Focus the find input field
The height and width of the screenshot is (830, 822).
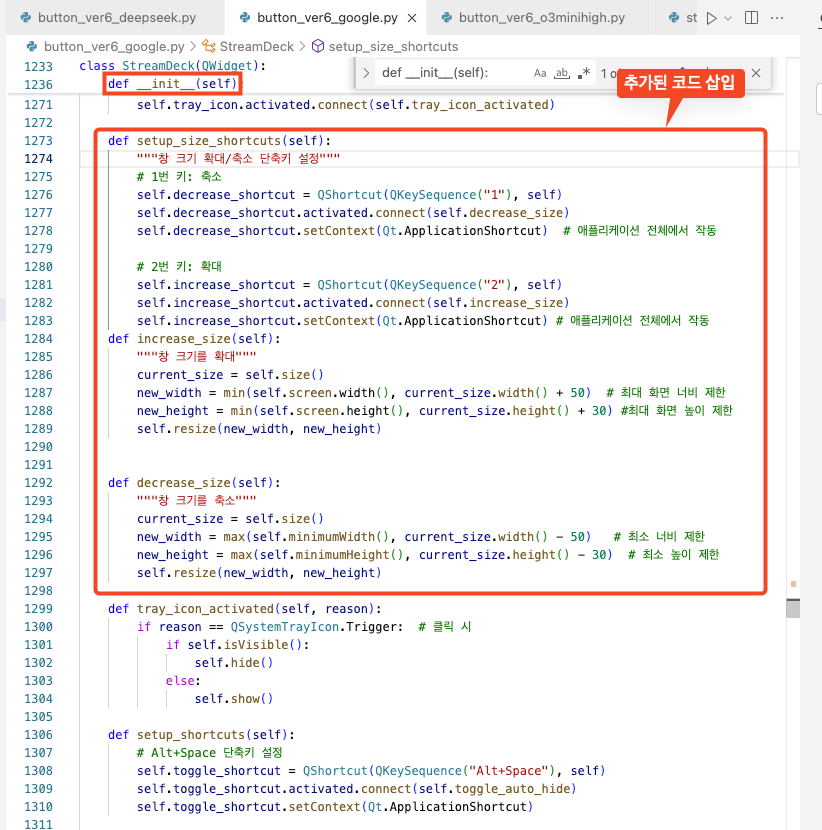(453, 73)
